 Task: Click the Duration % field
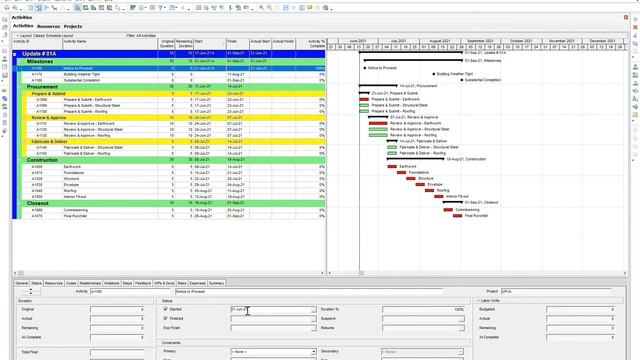tap(423, 310)
